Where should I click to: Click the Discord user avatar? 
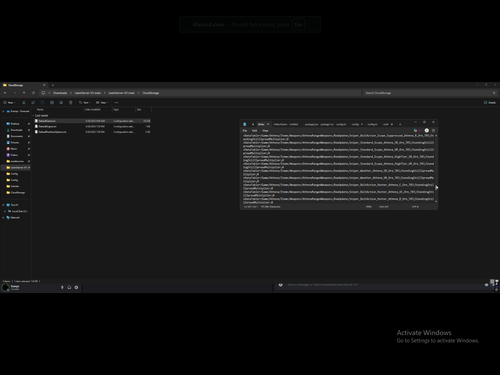[x=5, y=288]
